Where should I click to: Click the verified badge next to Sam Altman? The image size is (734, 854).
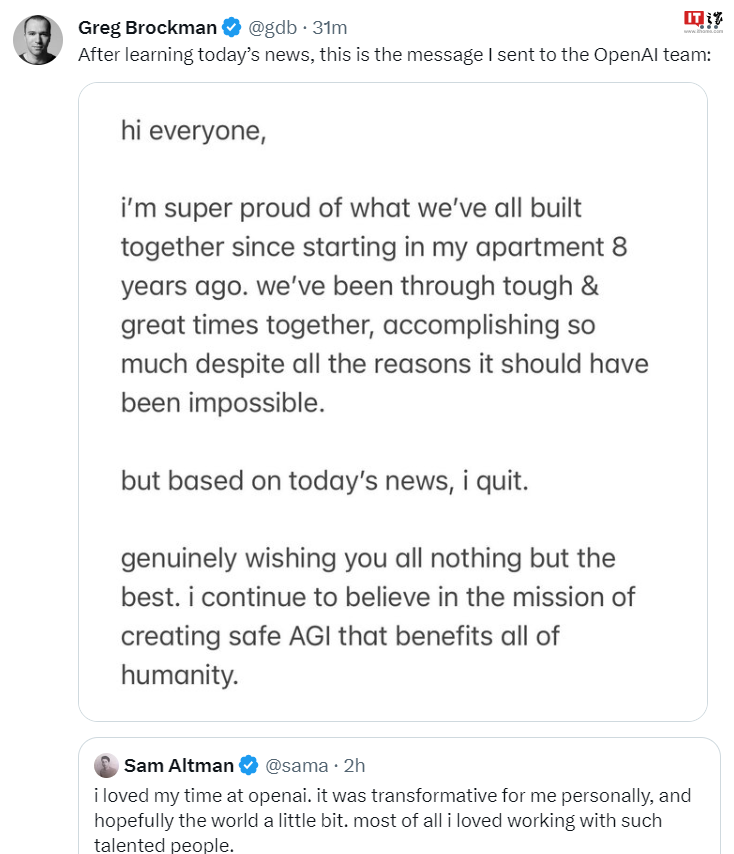[249, 766]
